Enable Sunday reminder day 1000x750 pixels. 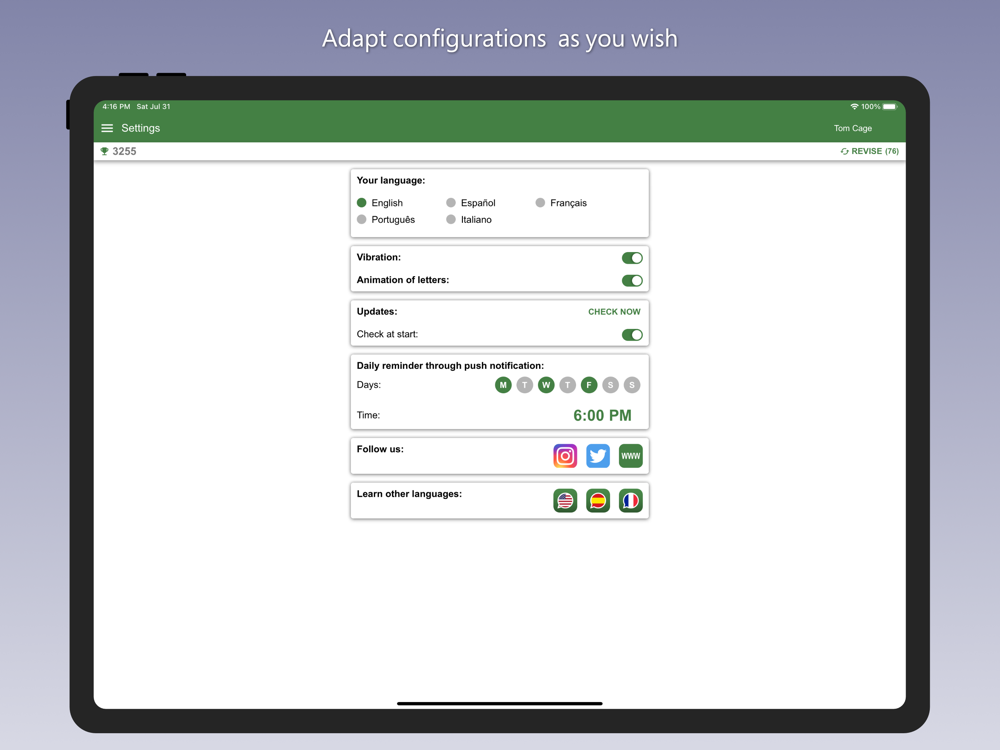632,385
